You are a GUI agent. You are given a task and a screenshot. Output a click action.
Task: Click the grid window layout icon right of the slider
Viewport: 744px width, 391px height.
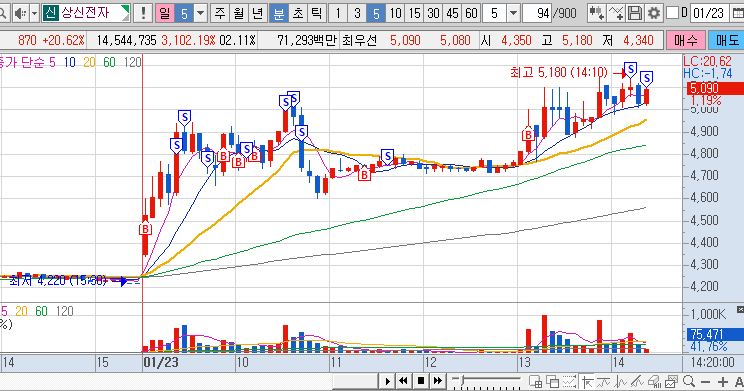(x=536, y=381)
